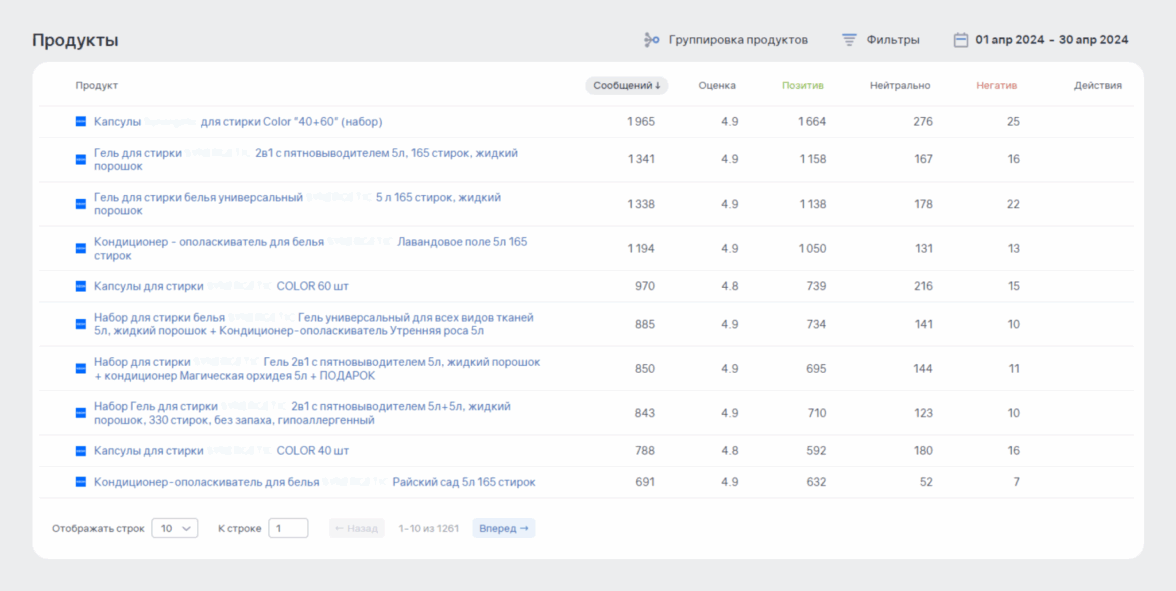Sort by Негатив column header
The image size is (1176, 591).
pyautogui.click(x=996, y=86)
